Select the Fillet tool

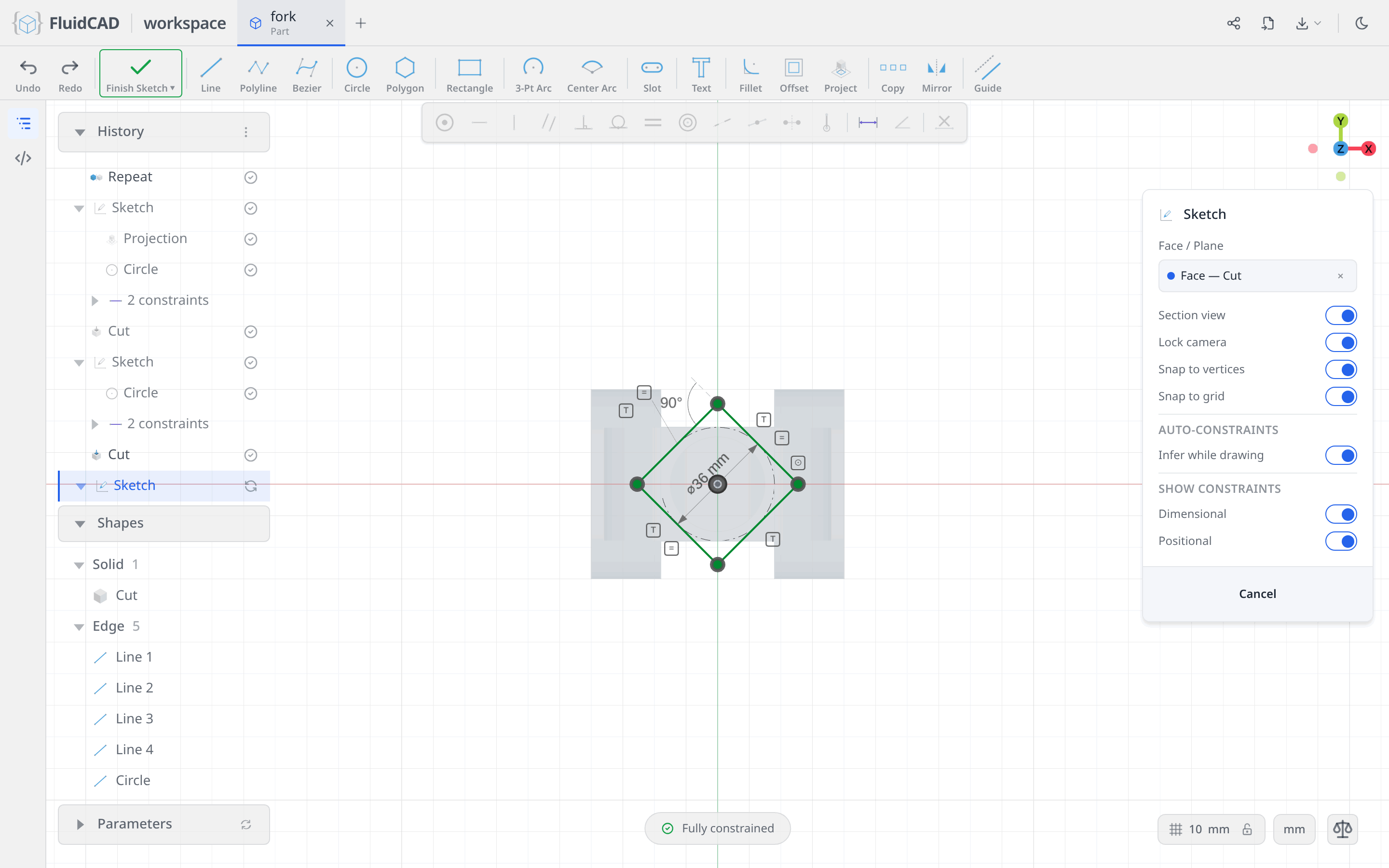click(x=750, y=74)
